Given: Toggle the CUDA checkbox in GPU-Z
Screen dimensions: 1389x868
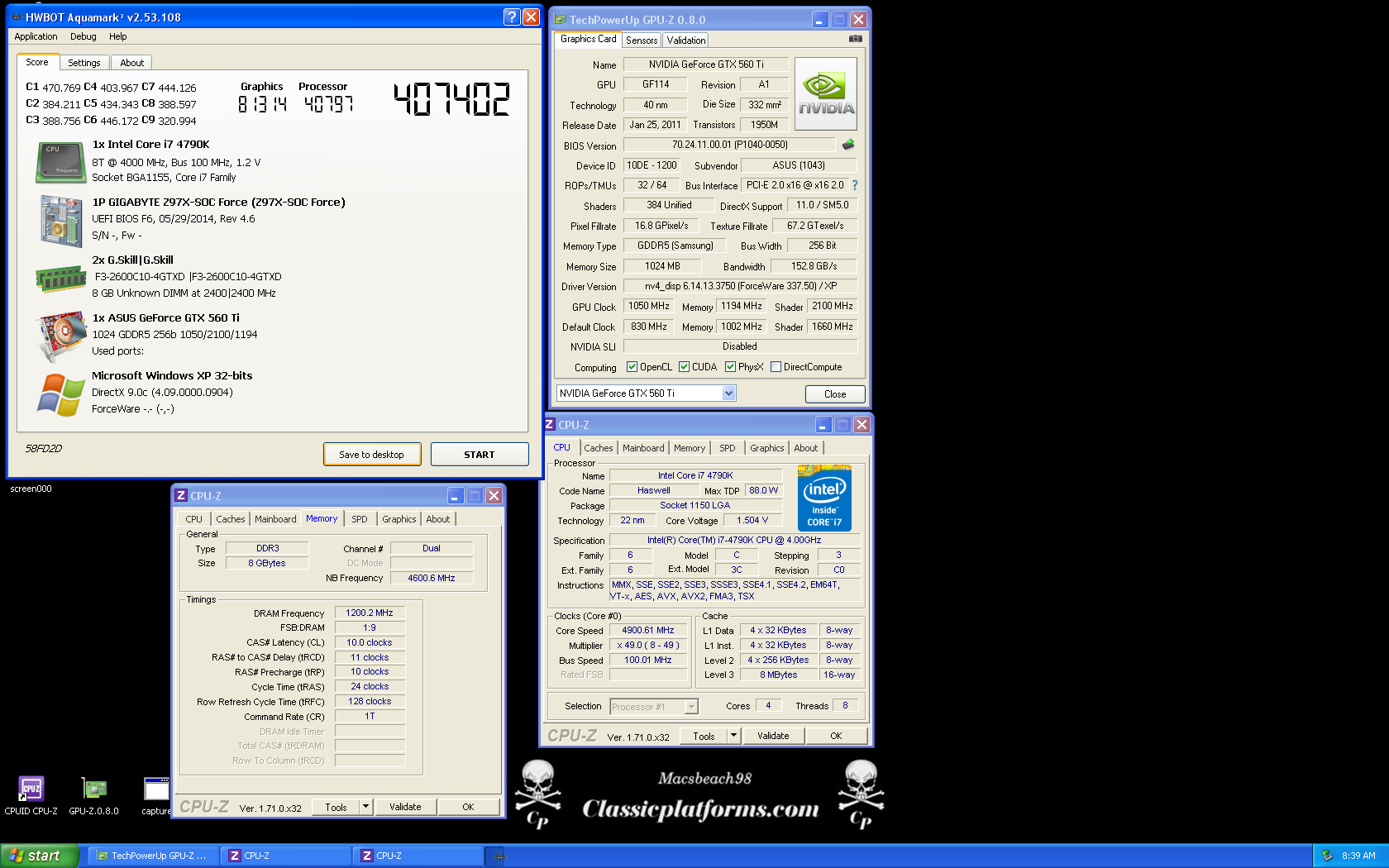Looking at the screenshot, I should pos(684,367).
